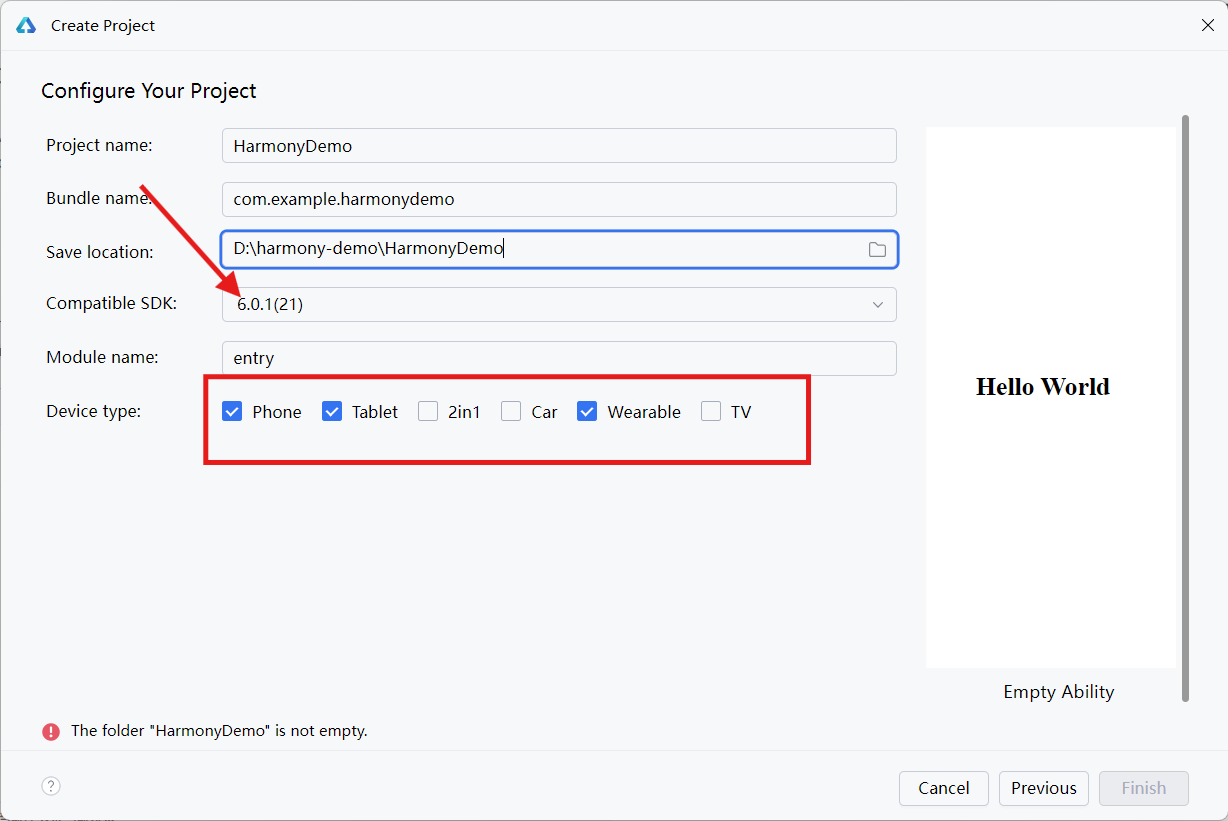The width and height of the screenshot is (1228, 821).
Task: Open the Compatible SDK dropdown
Action: point(559,304)
